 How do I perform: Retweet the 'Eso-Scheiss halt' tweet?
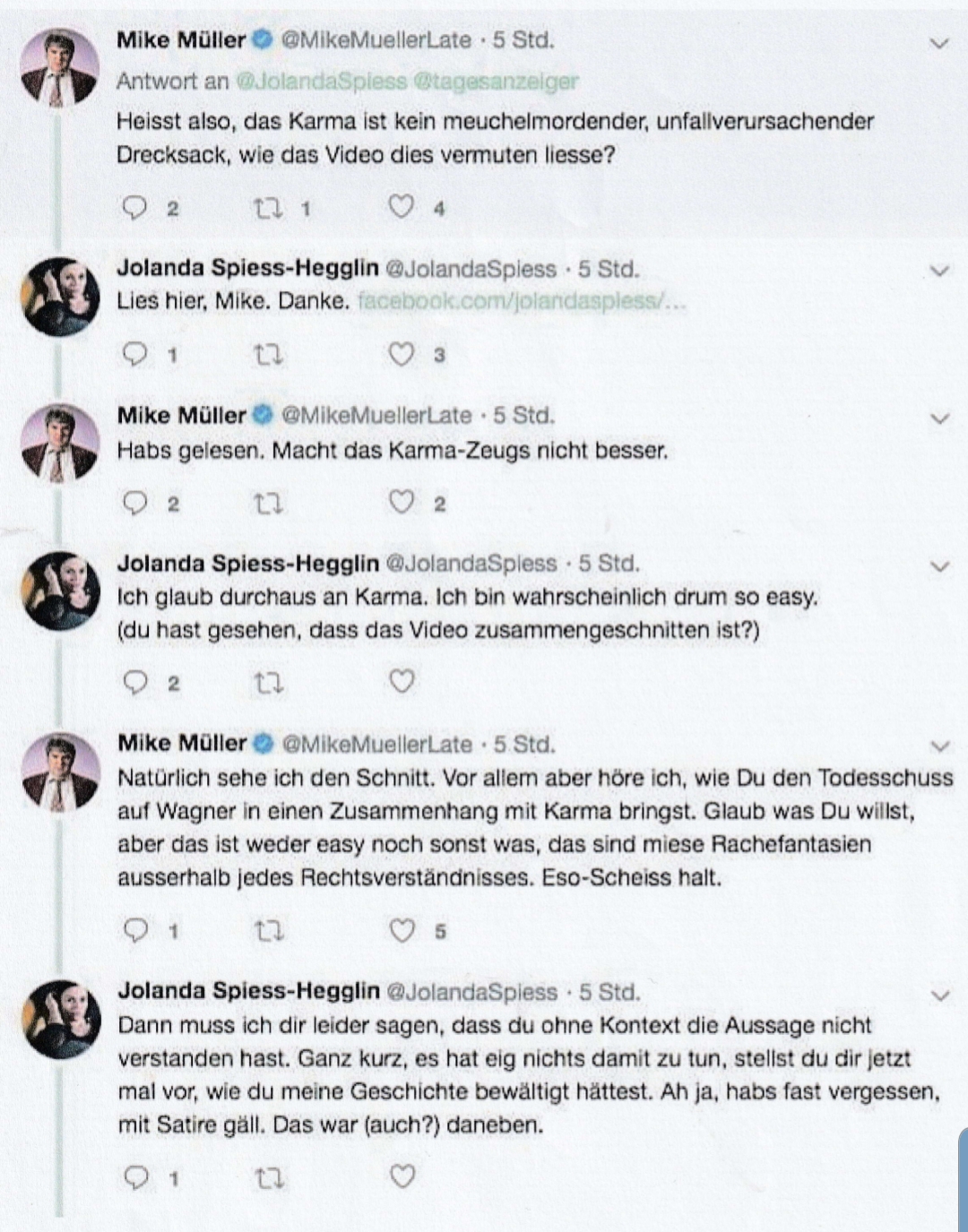pos(268,932)
